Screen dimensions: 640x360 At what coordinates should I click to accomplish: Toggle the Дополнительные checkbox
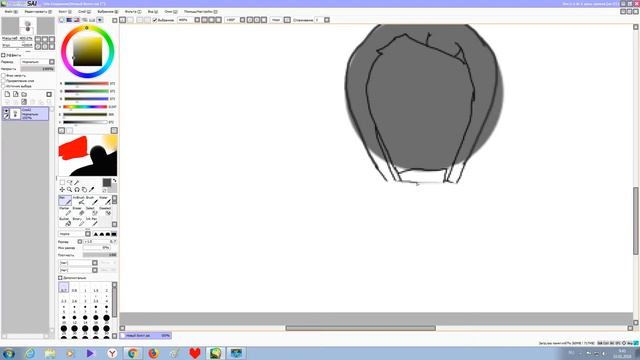coord(60,278)
